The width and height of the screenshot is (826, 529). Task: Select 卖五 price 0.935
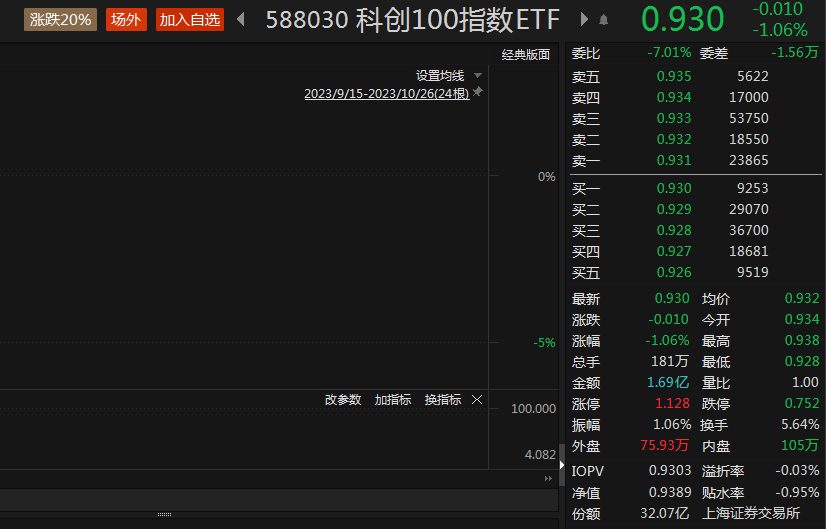coord(674,76)
